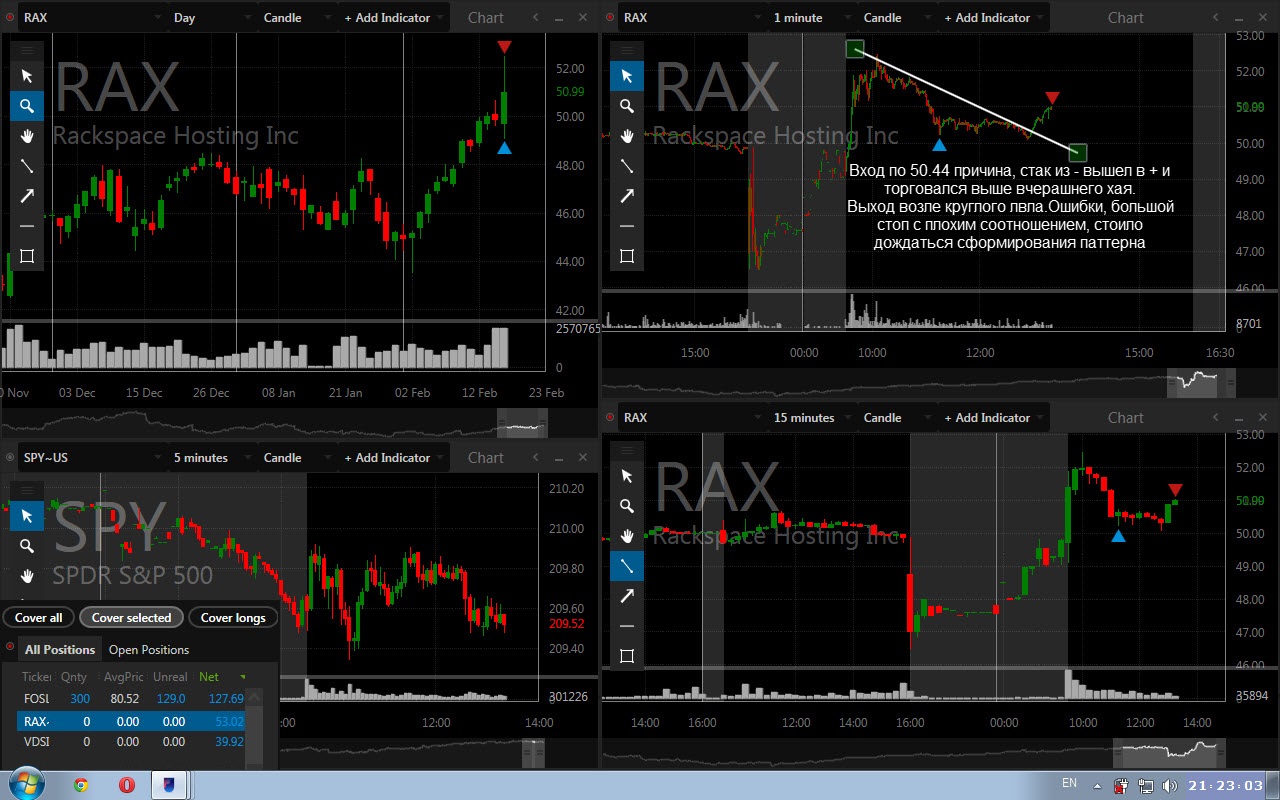The height and width of the screenshot is (800, 1280).
Task: Select the hand pan tool in the 15 minutes chart
Action: pos(627,536)
